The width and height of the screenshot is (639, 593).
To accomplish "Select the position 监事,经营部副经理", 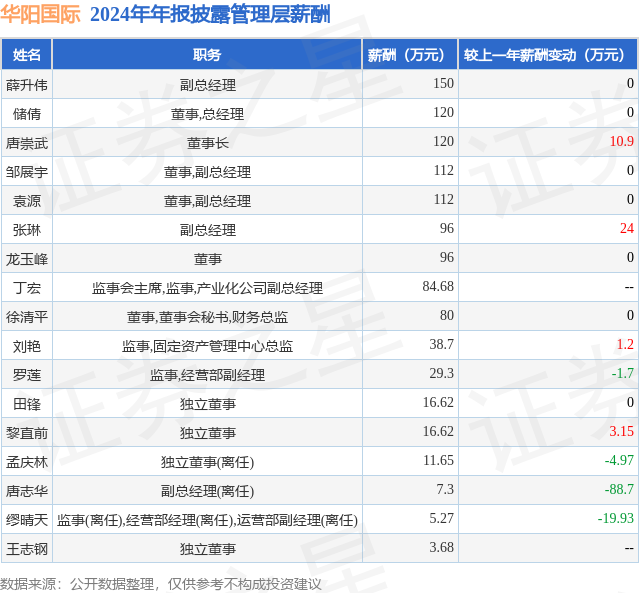I will [207, 375].
